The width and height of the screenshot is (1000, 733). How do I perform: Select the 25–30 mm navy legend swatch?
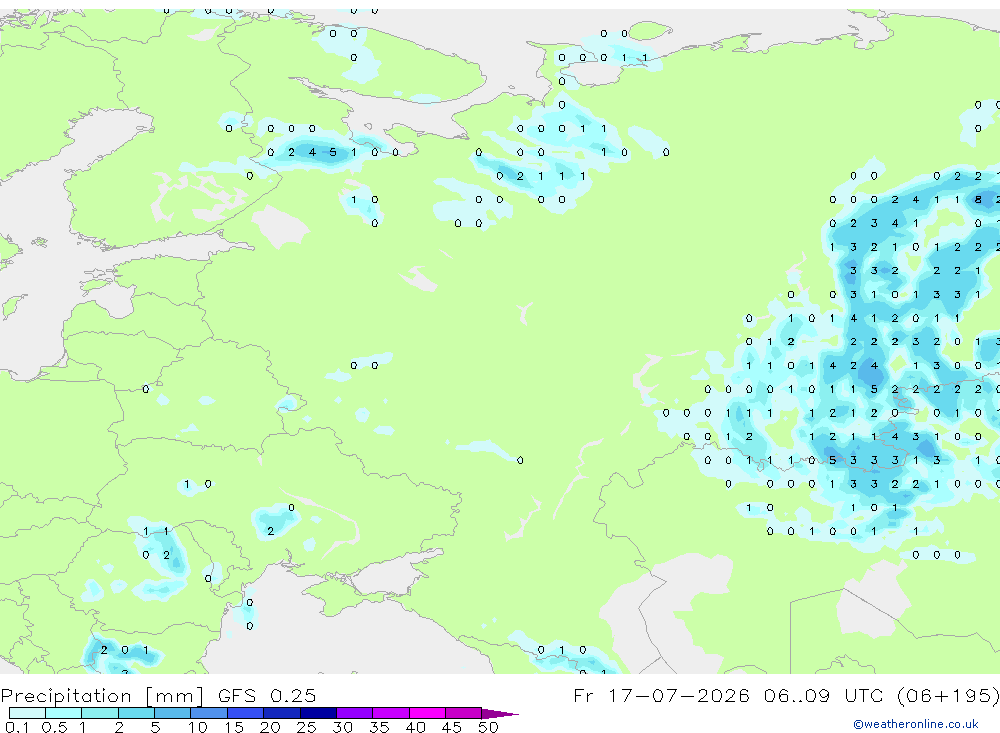(318, 713)
